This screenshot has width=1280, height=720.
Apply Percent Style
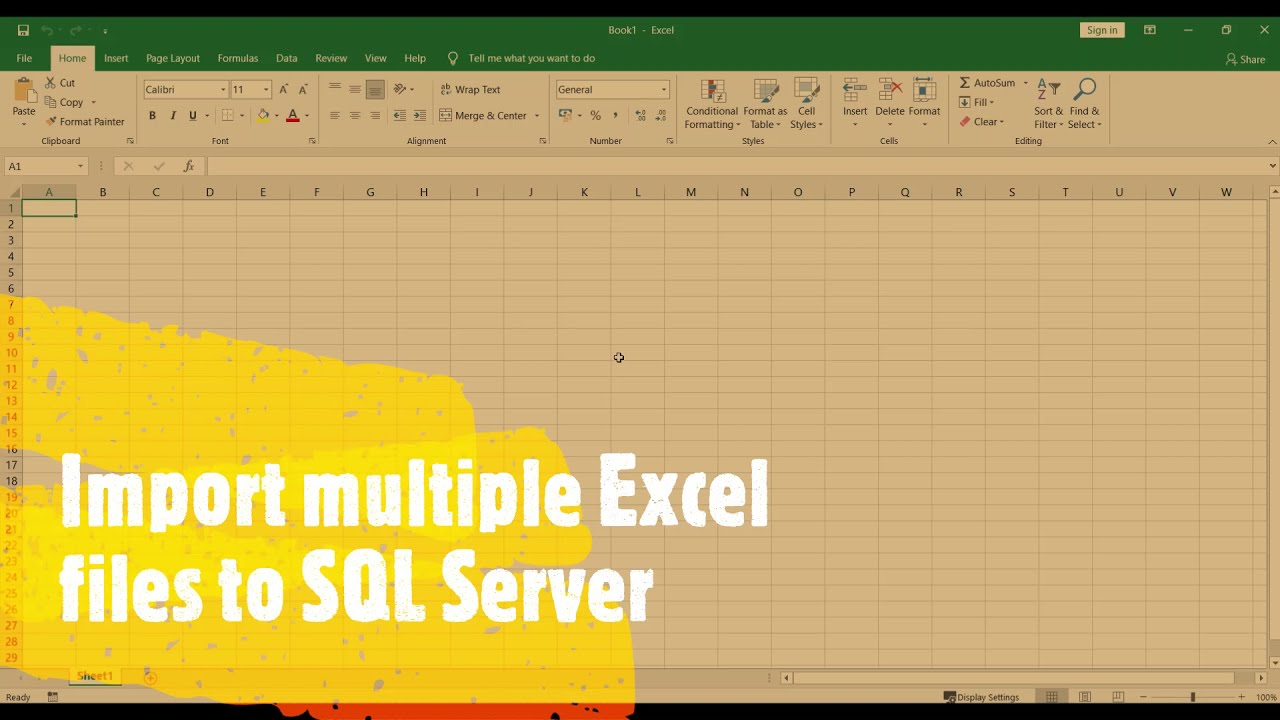(596, 116)
